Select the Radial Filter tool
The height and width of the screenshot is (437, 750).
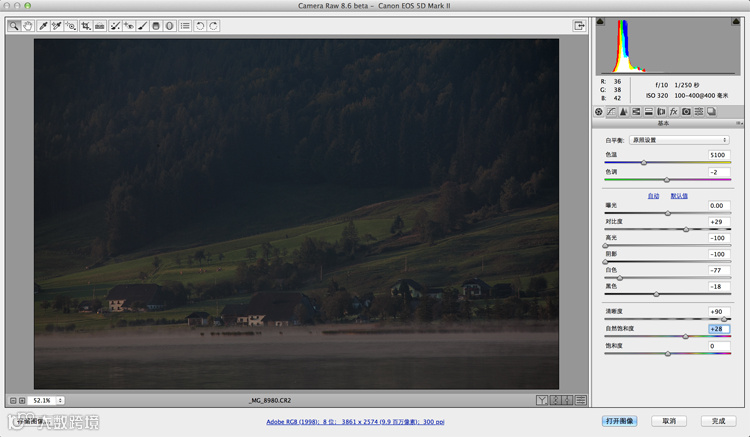pos(169,26)
